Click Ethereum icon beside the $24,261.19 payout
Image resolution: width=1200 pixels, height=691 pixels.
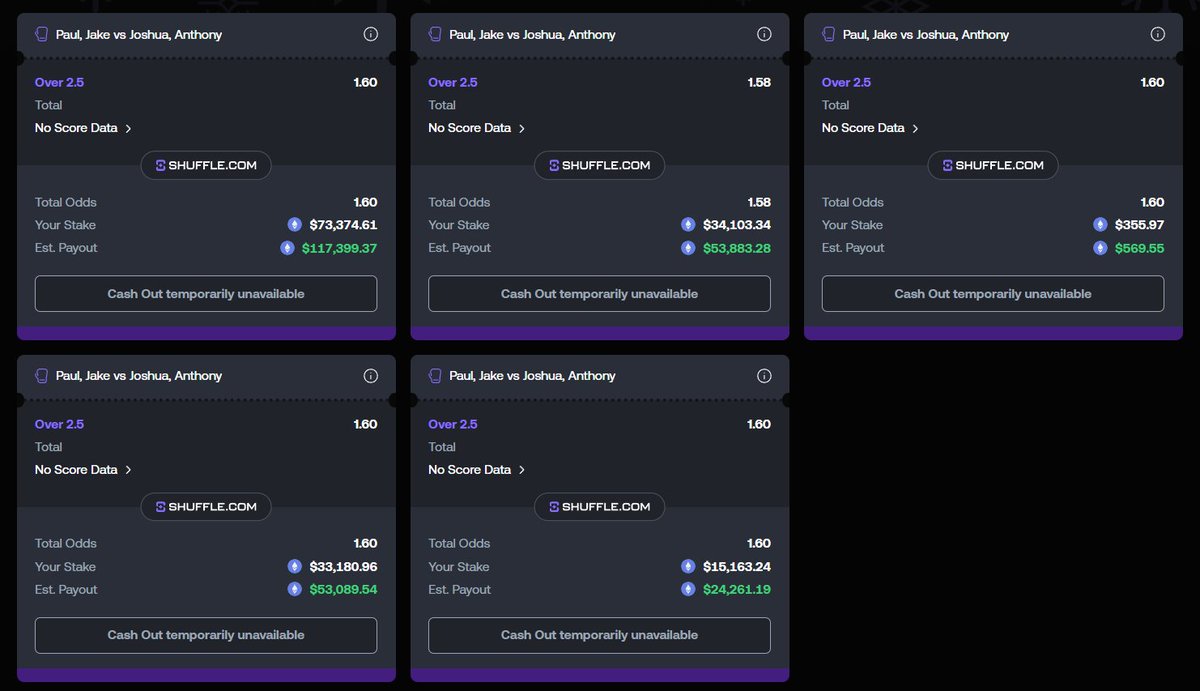688,589
